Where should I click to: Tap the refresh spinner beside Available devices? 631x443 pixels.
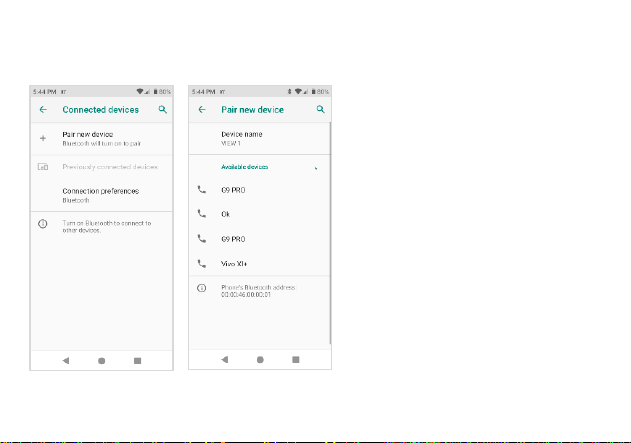click(x=316, y=167)
